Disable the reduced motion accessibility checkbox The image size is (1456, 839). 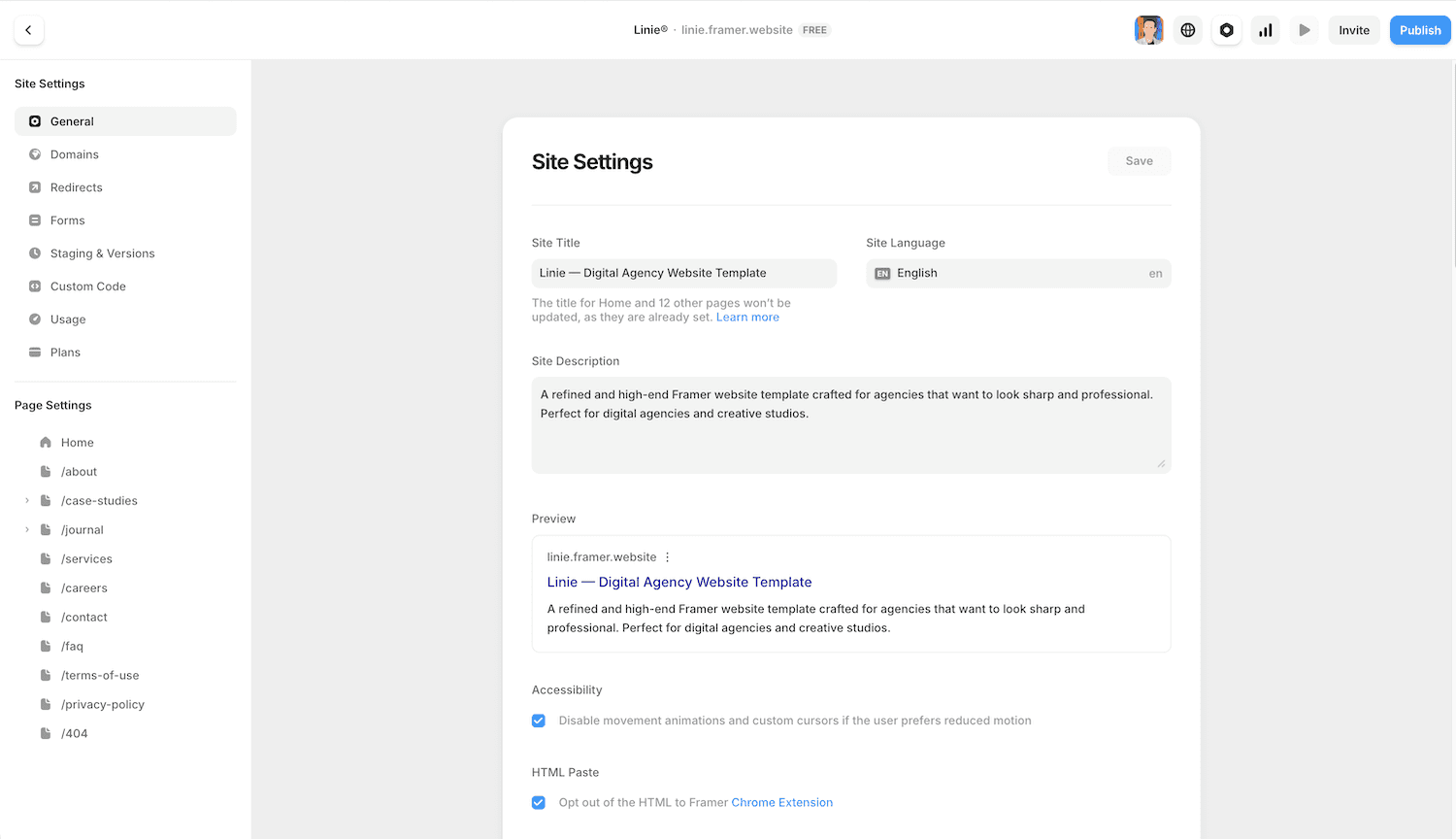(539, 721)
